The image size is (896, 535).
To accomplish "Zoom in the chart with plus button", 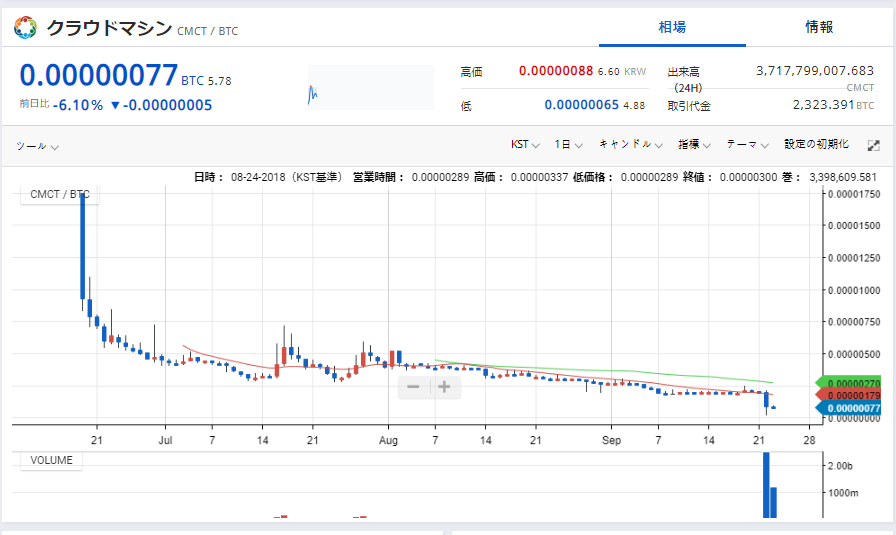I will (x=445, y=387).
